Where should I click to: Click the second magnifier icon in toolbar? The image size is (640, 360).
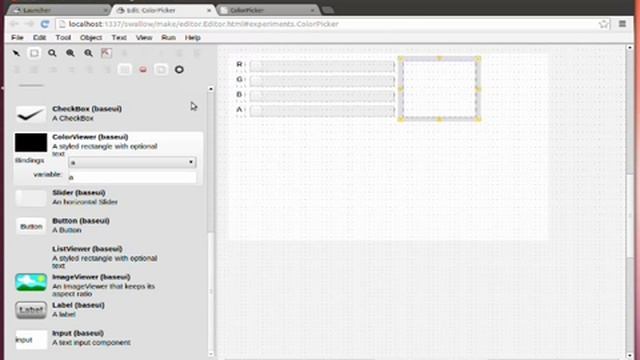click(x=70, y=53)
